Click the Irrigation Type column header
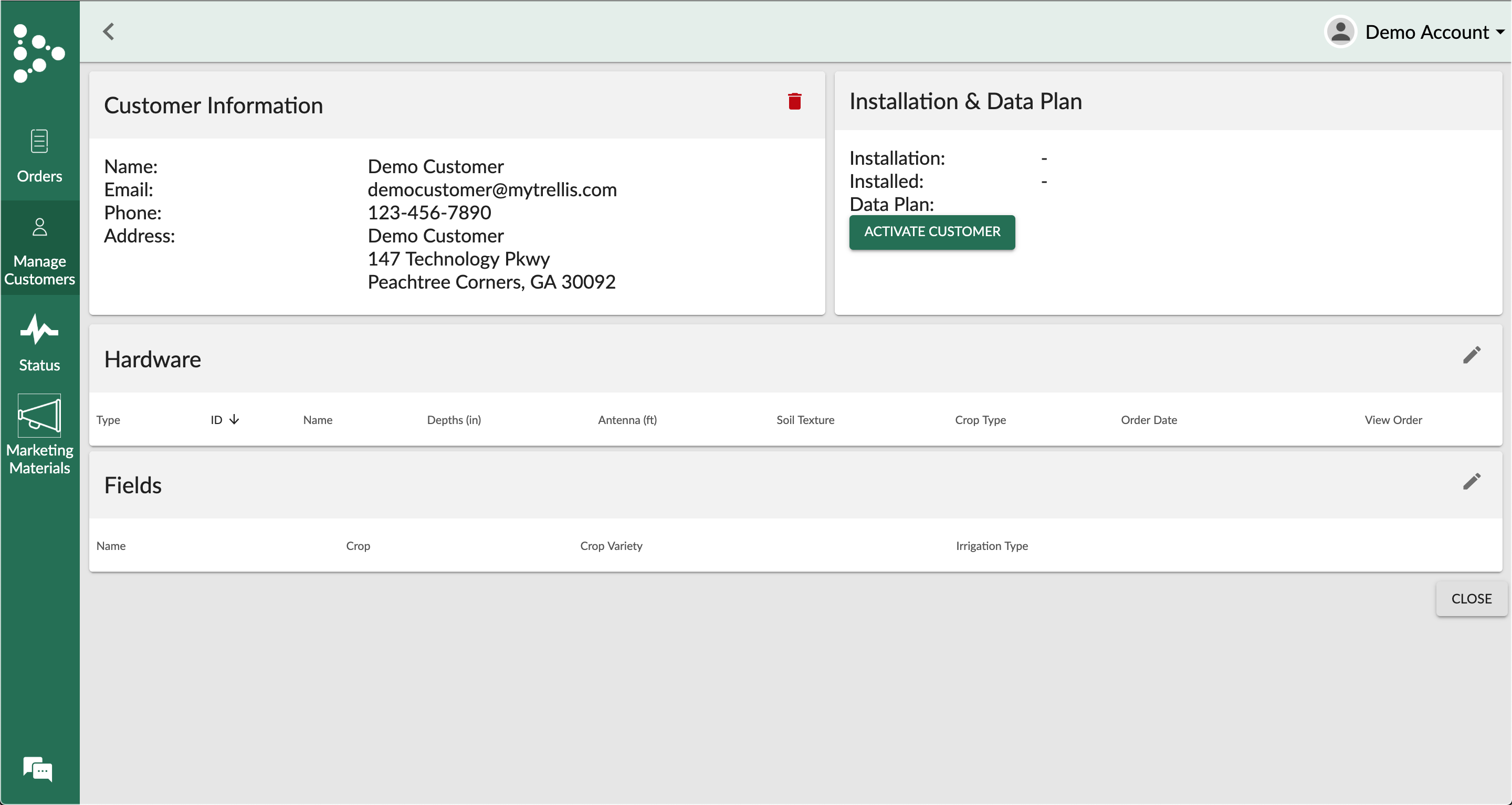1512x805 pixels. pyautogui.click(x=991, y=546)
